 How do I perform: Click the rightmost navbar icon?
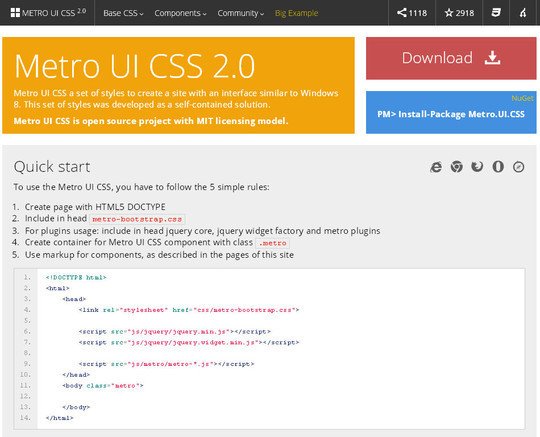[523, 13]
